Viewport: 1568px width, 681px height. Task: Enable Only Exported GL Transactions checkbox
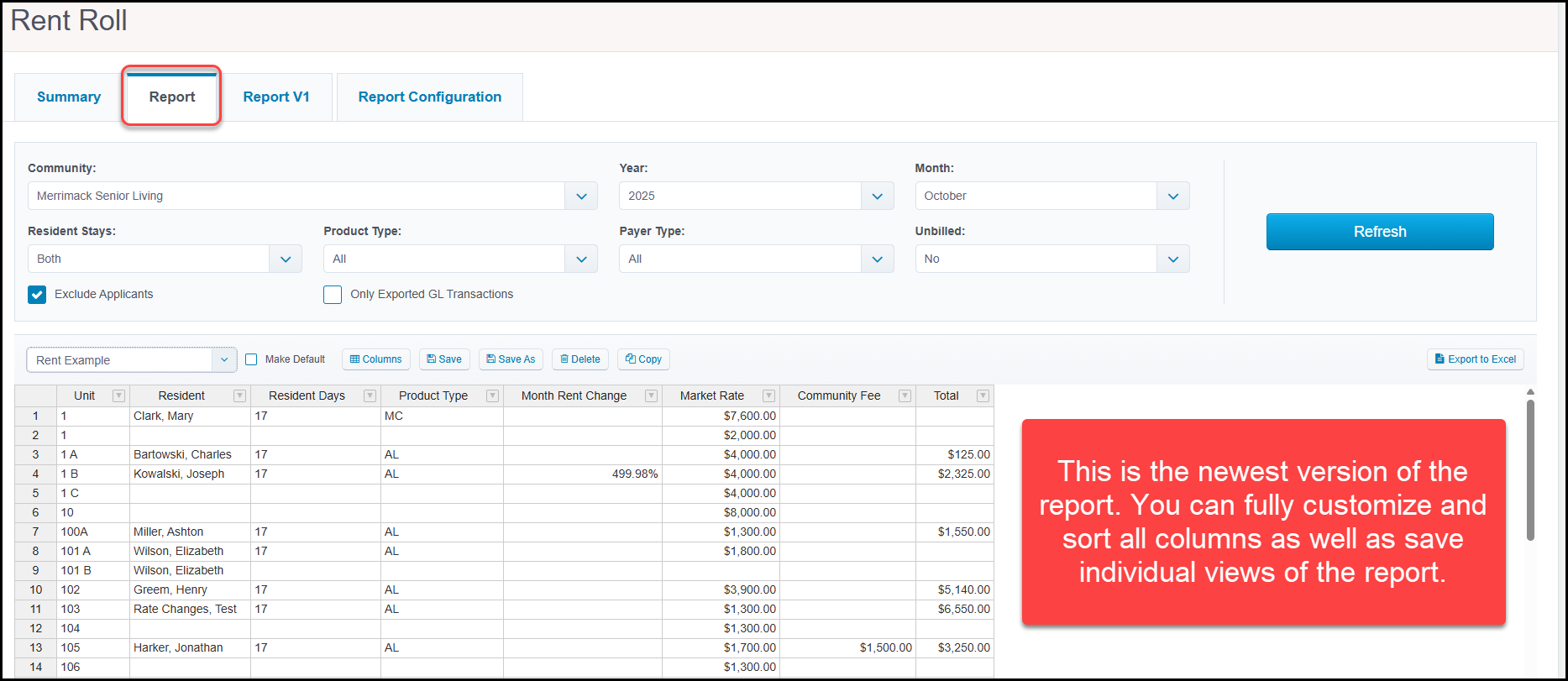(333, 295)
